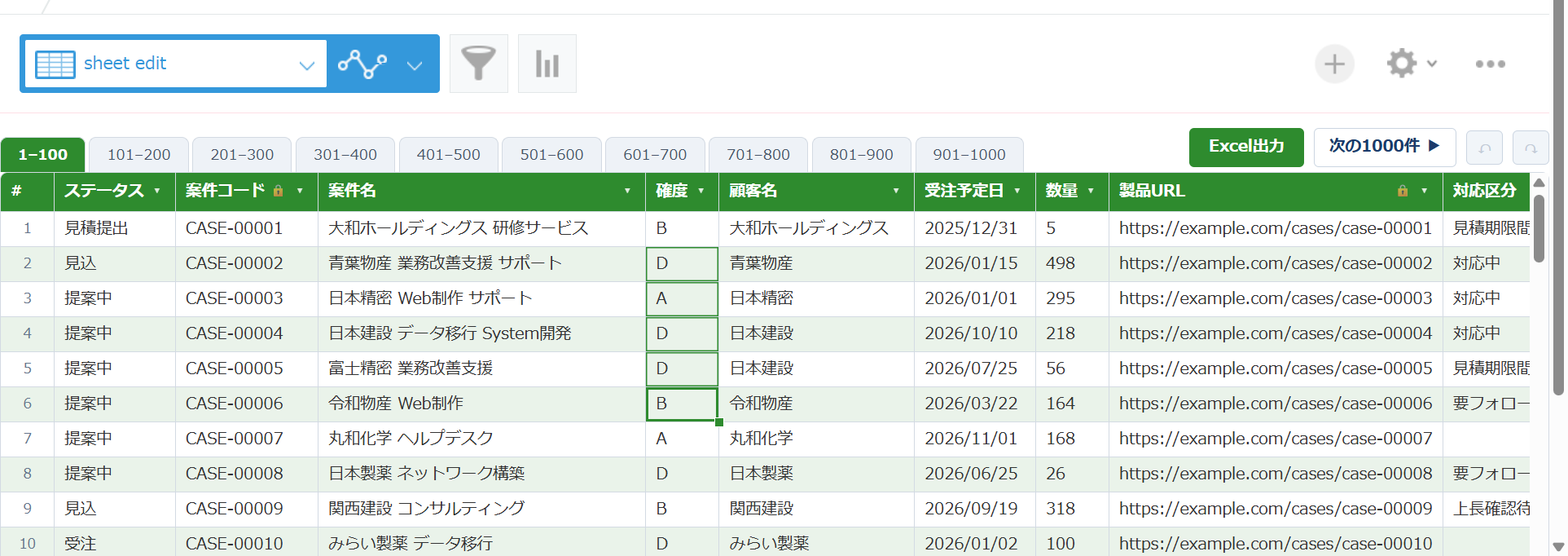Viewport: 1568px width, 556px height.
Task: Select the 確度 cell B for CASE-00006
Action: click(682, 404)
